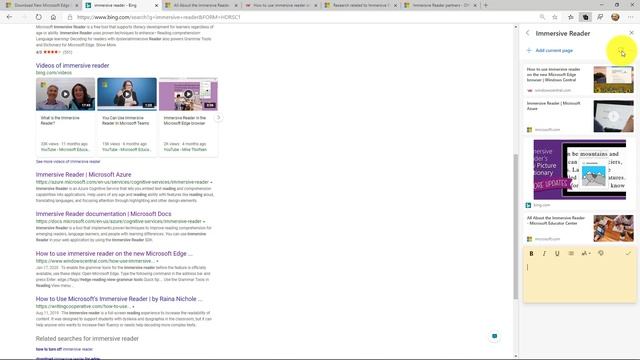
Task: Show next videos with carousel arrow
Action: 218,118
